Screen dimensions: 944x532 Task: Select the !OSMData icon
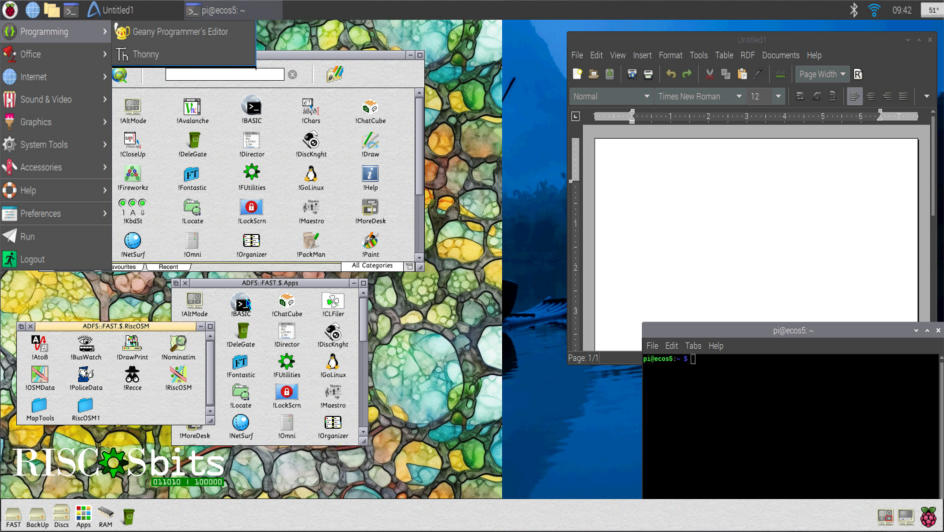pyautogui.click(x=40, y=379)
